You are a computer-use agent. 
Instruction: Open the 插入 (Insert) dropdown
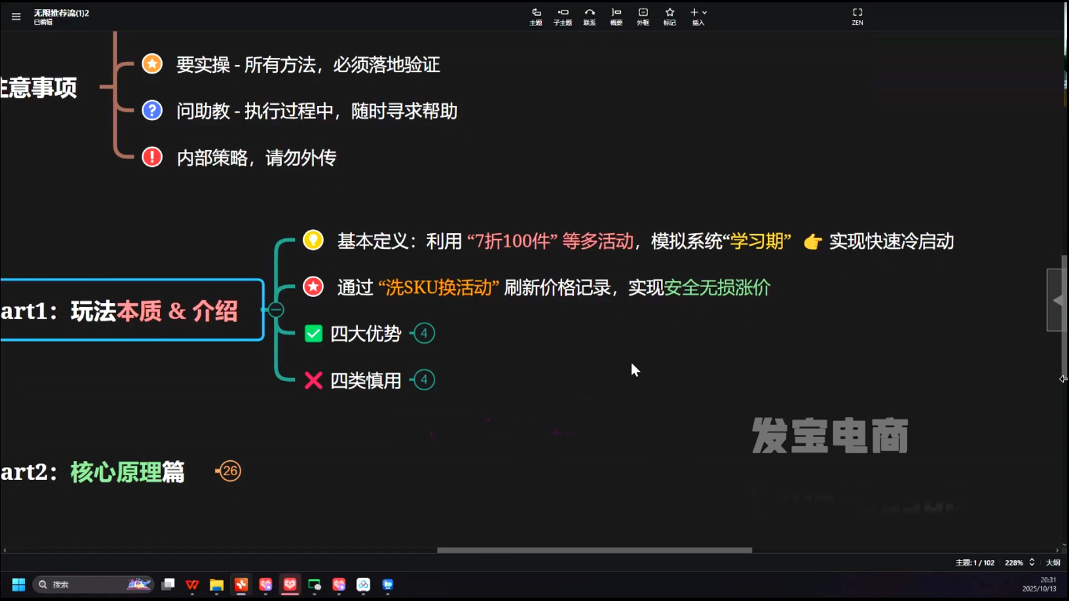(698, 16)
